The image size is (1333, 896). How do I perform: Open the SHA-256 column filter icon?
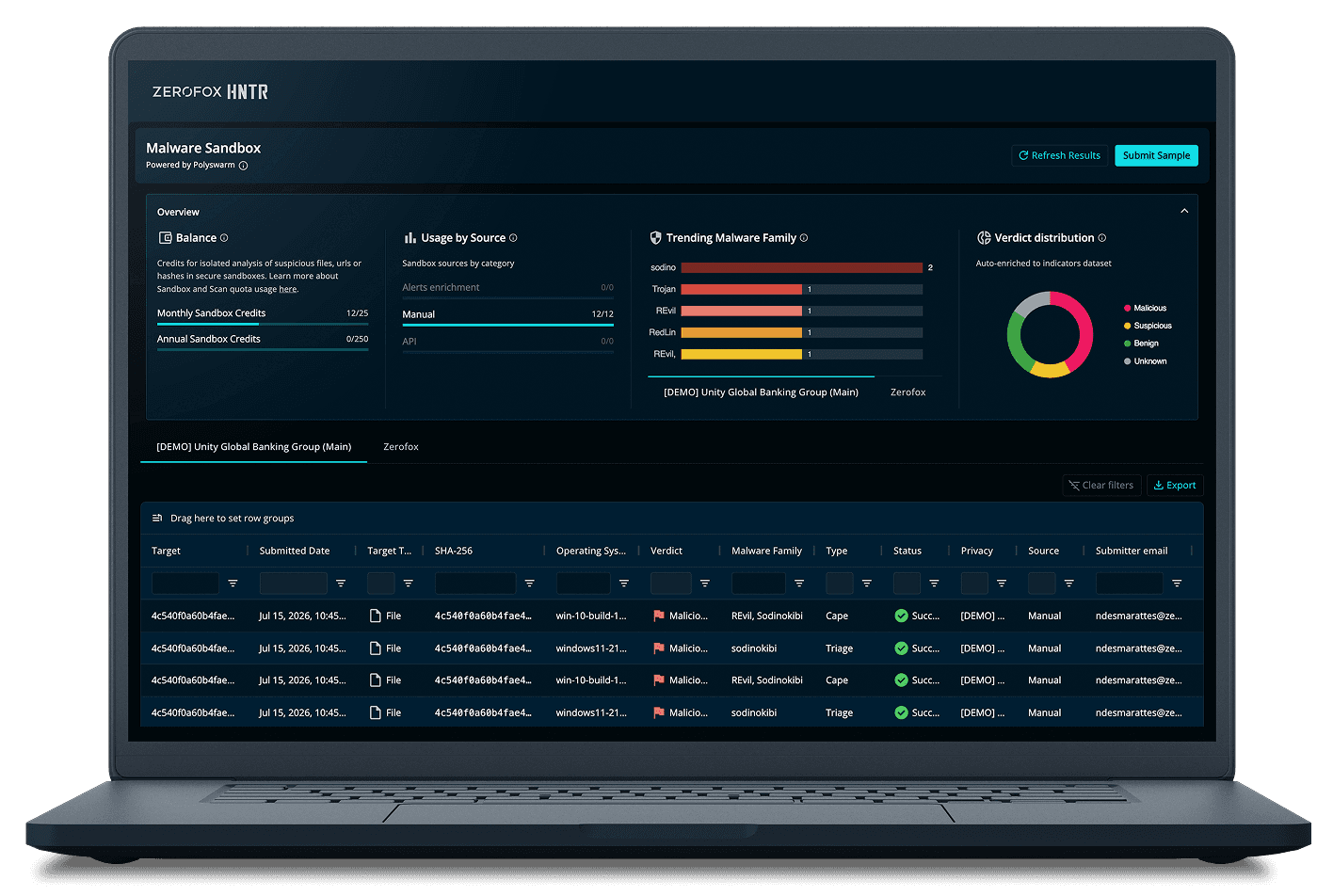[x=530, y=584]
